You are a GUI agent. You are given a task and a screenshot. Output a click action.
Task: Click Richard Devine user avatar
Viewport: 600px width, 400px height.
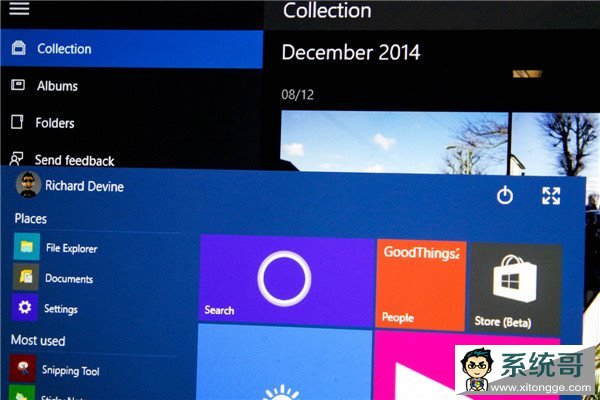coord(28,184)
